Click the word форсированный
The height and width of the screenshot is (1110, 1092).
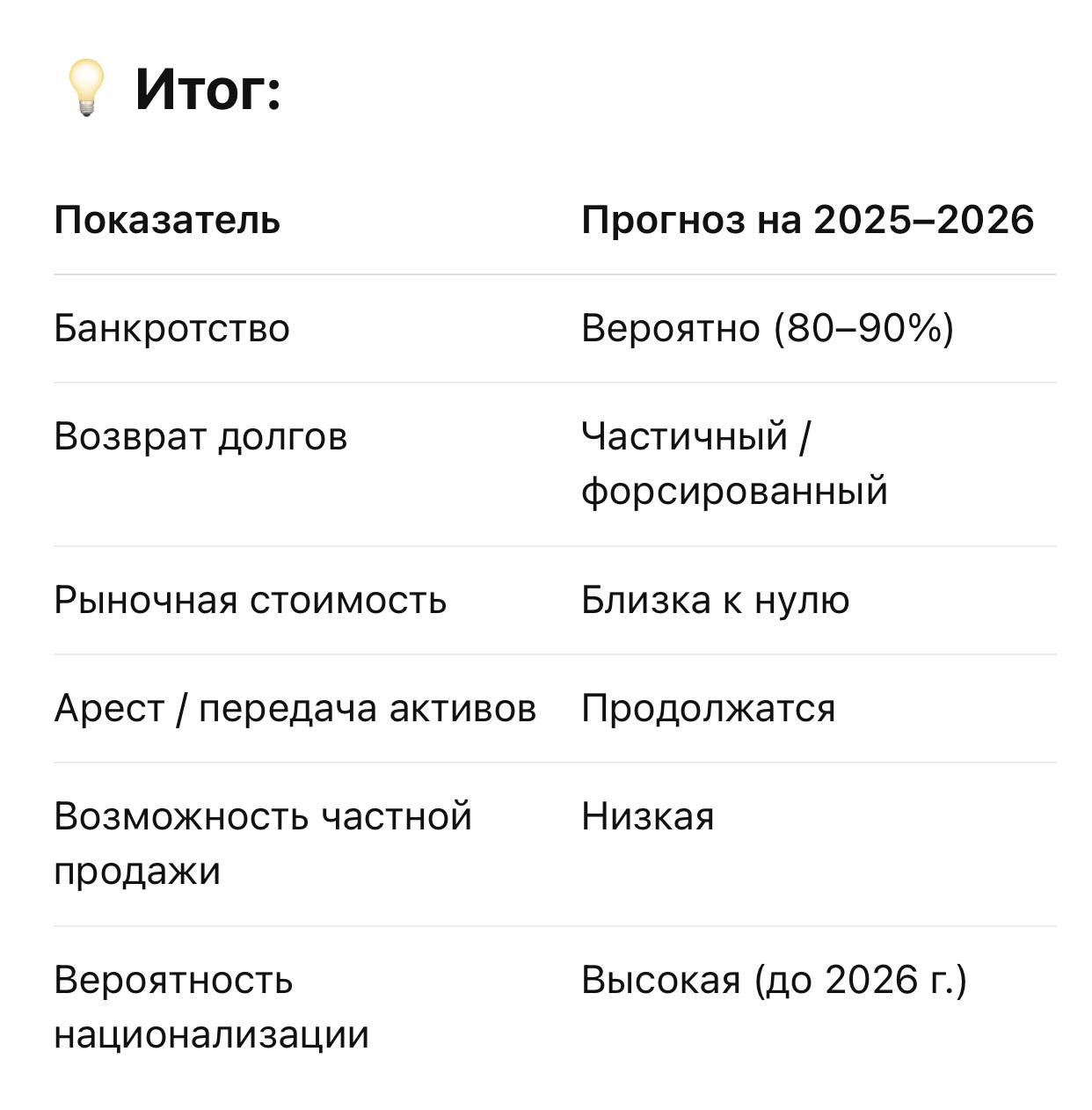[x=735, y=492]
